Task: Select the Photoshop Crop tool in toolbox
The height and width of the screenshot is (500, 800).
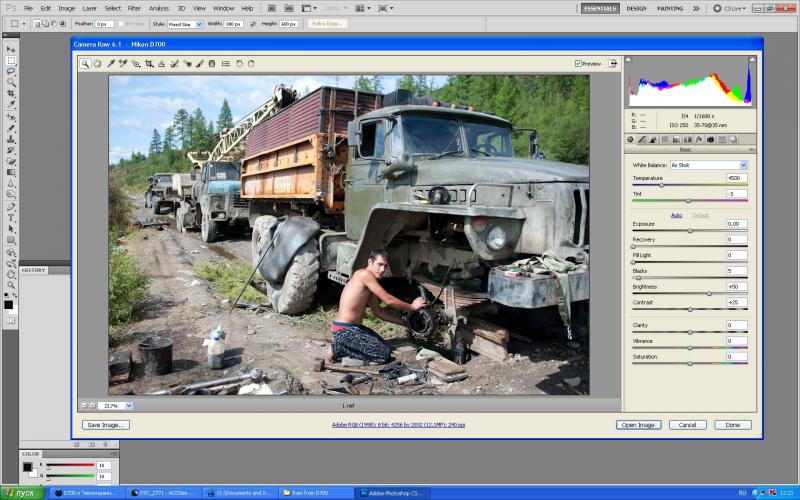Action: tap(11, 94)
